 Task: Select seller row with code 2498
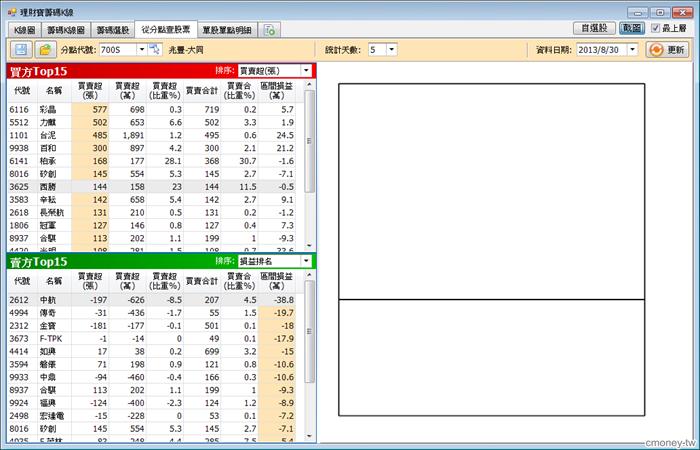coord(151,416)
